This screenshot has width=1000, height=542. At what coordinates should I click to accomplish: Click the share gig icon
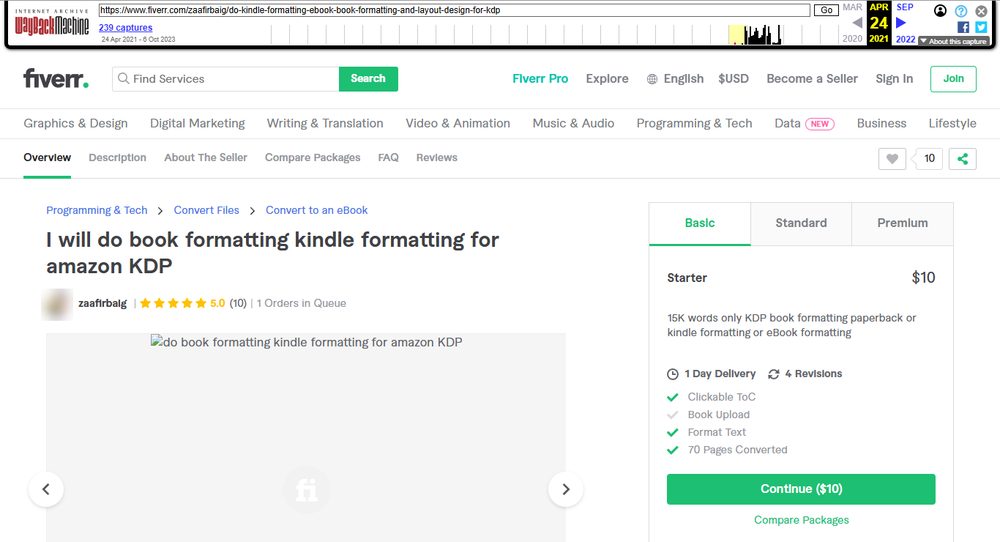(x=962, y=159)
